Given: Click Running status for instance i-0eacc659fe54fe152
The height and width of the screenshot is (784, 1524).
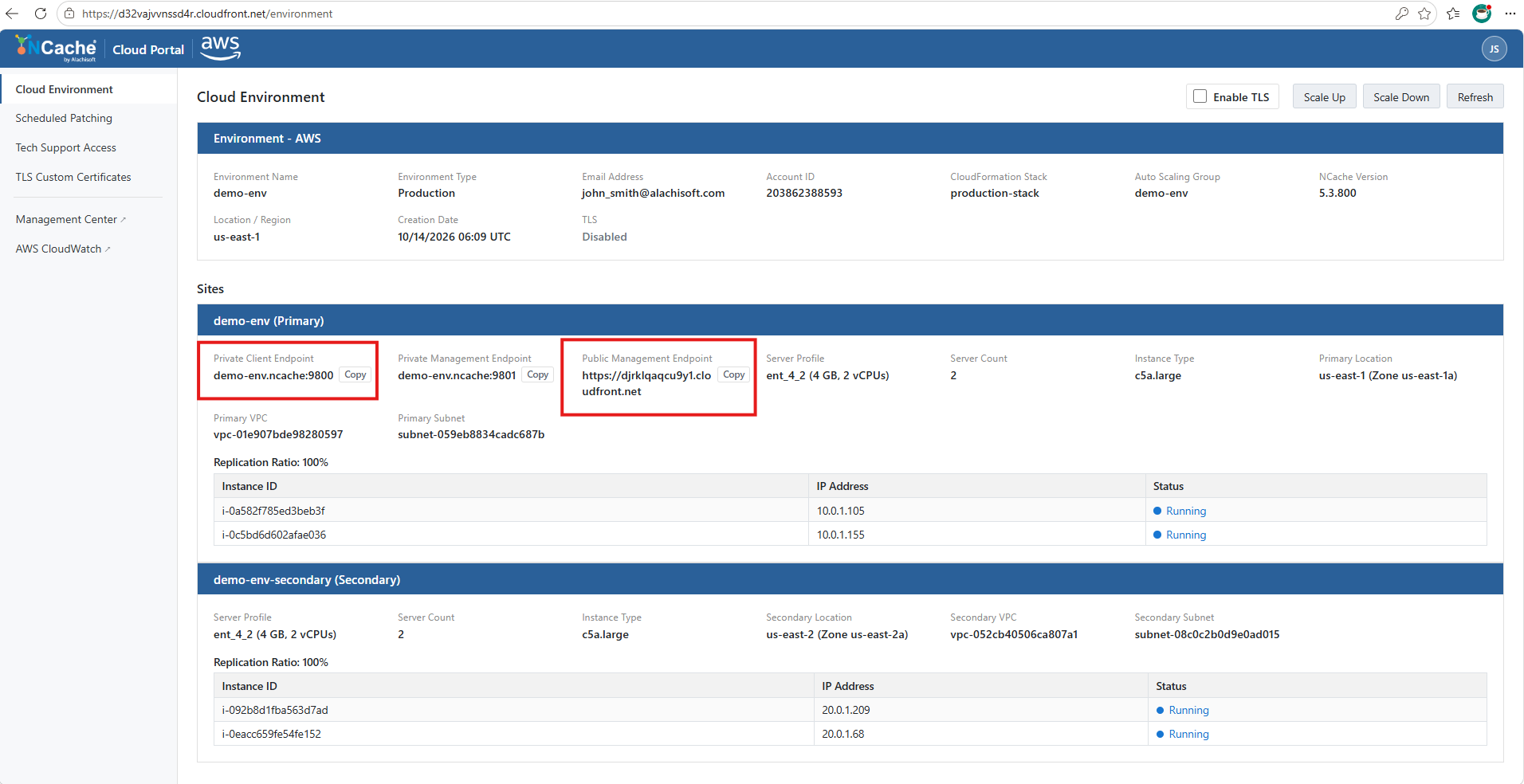Looking at the screenshot, I should click(x=1188, y=734).
